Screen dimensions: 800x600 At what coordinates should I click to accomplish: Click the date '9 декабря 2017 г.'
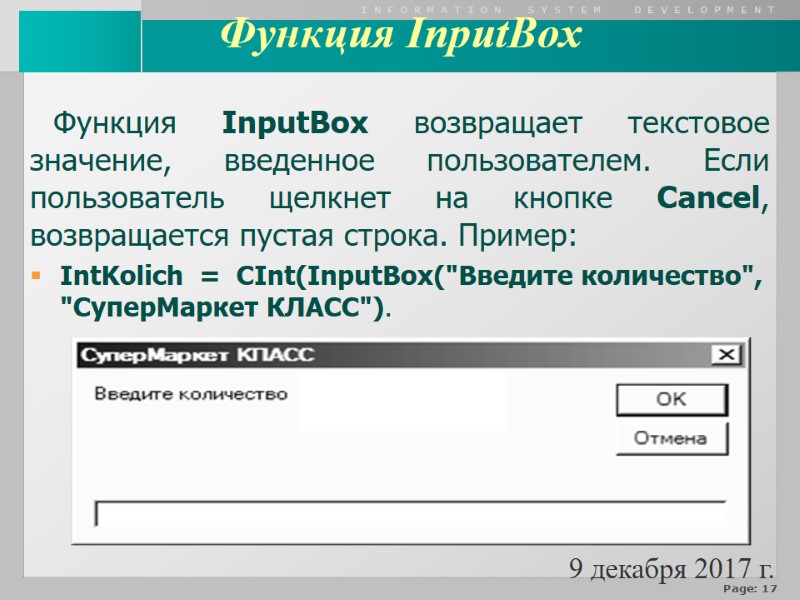click(x=671, y=568)
